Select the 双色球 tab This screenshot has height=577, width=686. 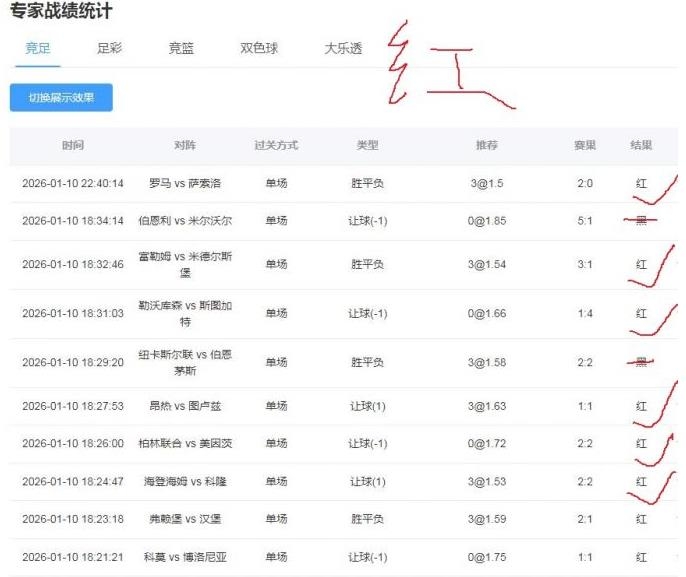[259, 48]
